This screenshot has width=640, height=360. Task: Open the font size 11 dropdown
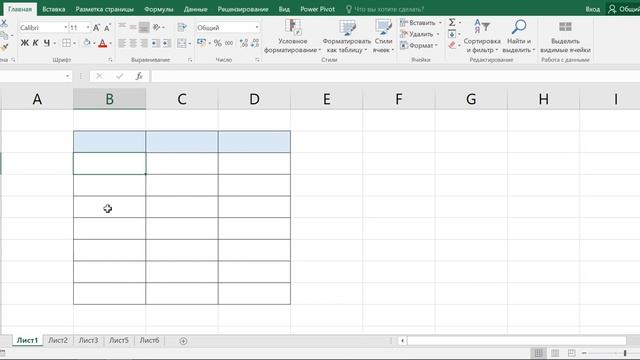pyautogui.click(x=88, y=27)
